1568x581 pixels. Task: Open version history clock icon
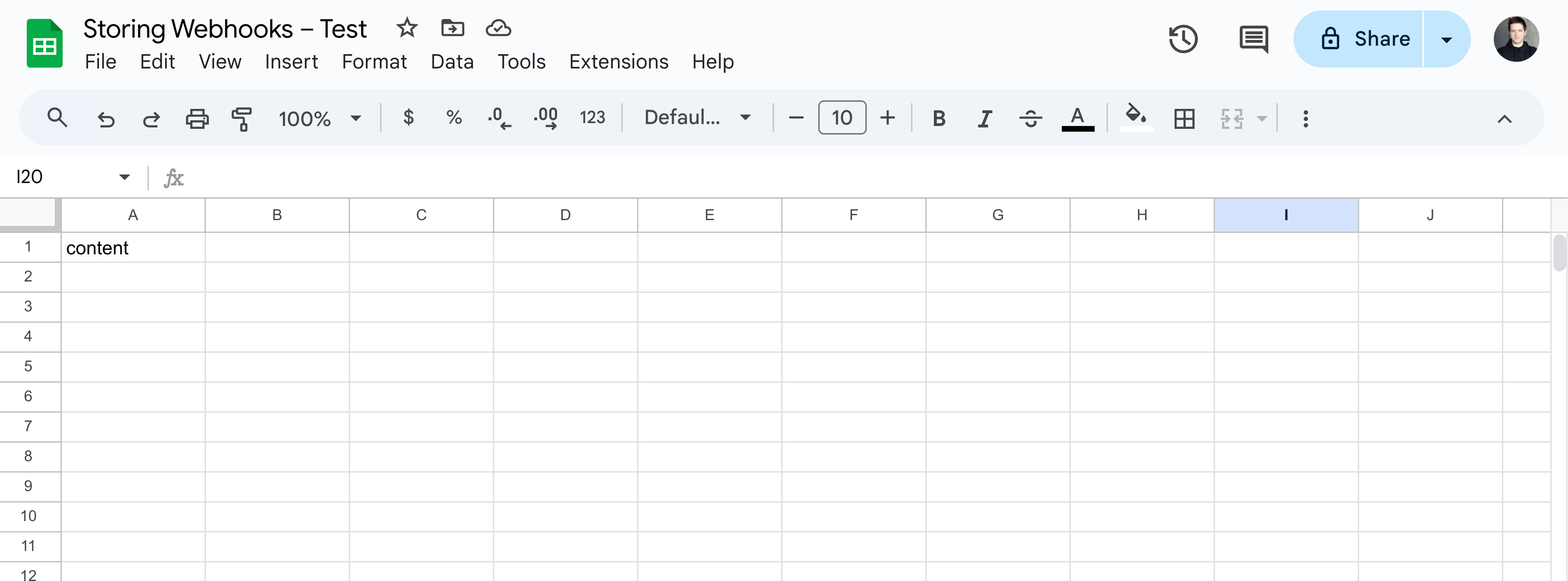pos(1183,39)
